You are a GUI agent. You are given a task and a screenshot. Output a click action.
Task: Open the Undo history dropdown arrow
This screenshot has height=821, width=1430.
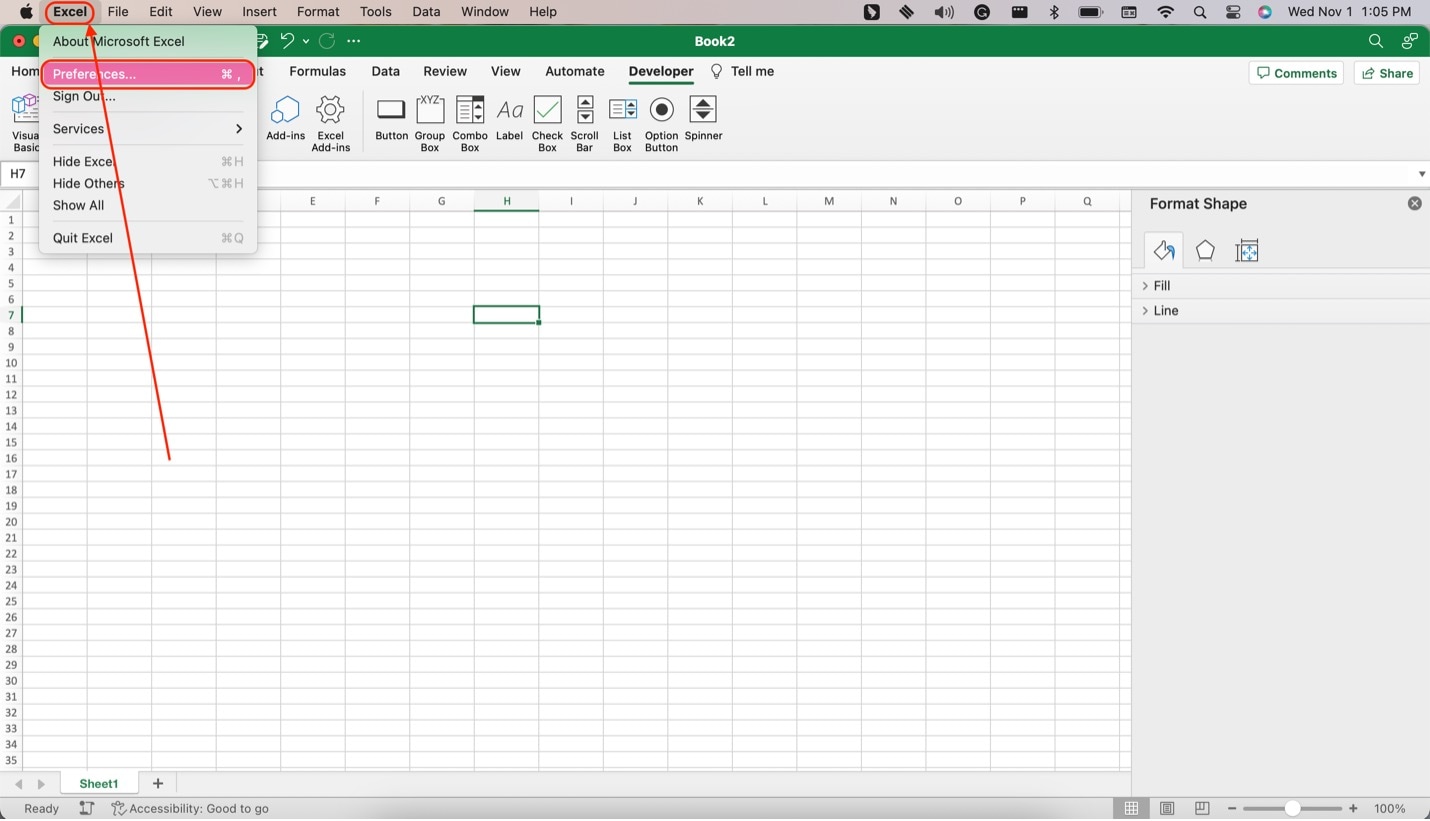coord(306,41)
